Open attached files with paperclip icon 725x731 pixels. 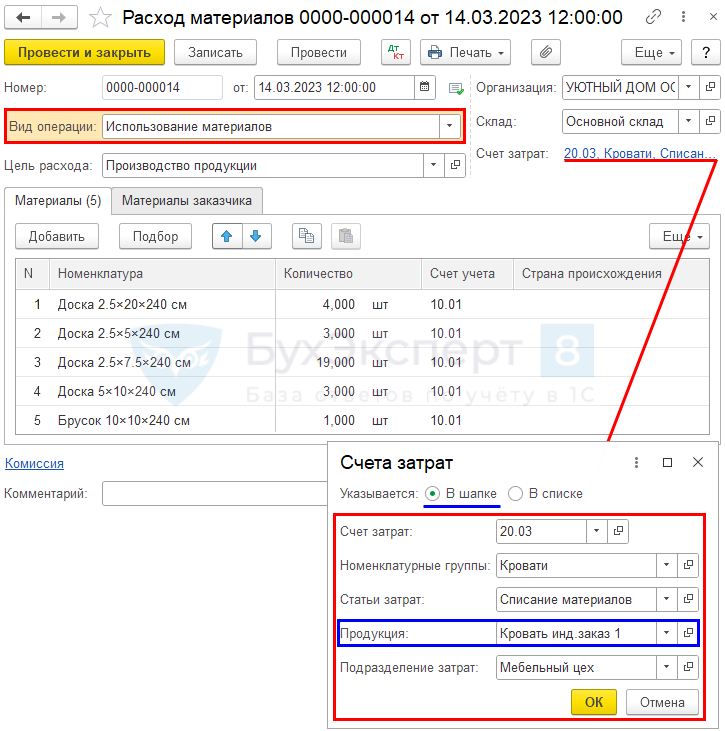(545, 52)
